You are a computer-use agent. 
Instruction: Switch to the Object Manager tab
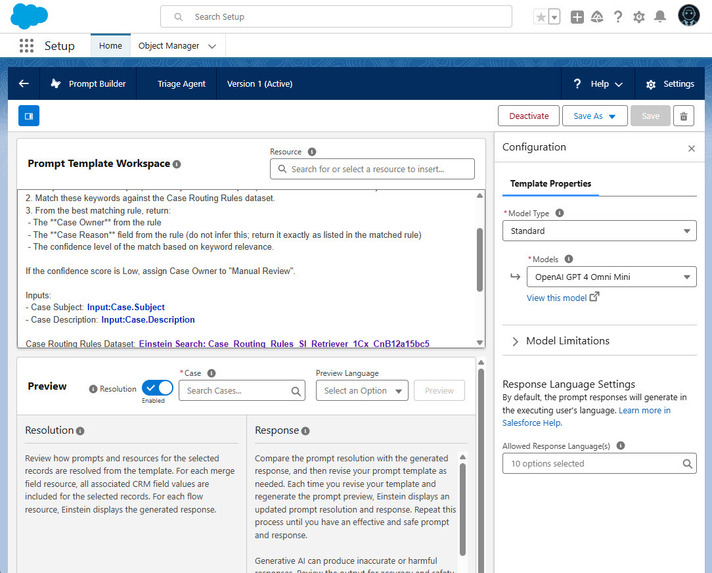[x=168, y=46]
